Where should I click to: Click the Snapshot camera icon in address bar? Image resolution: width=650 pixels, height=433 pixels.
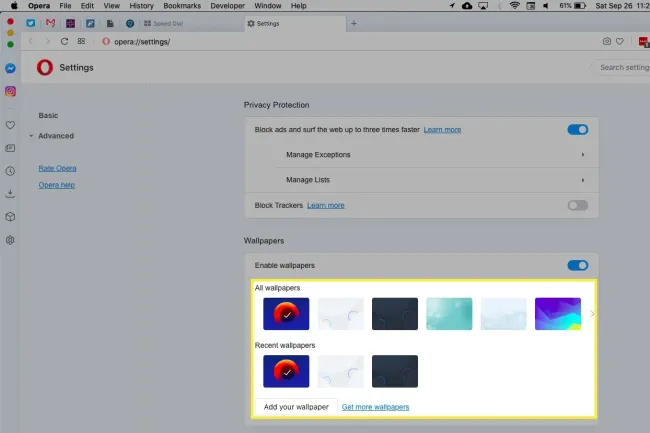(x=607, y=41)
